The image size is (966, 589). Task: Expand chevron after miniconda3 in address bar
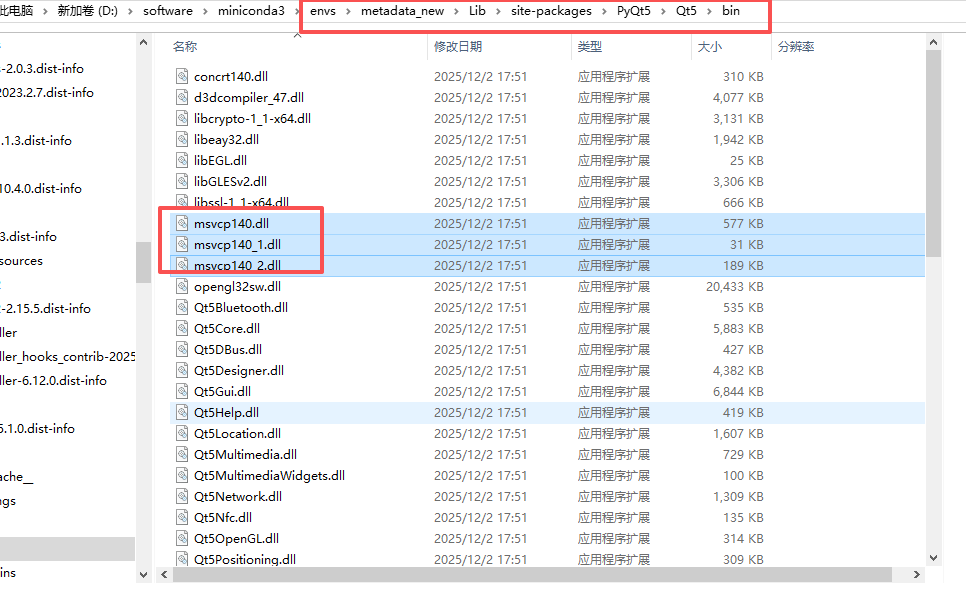(298, 12)
